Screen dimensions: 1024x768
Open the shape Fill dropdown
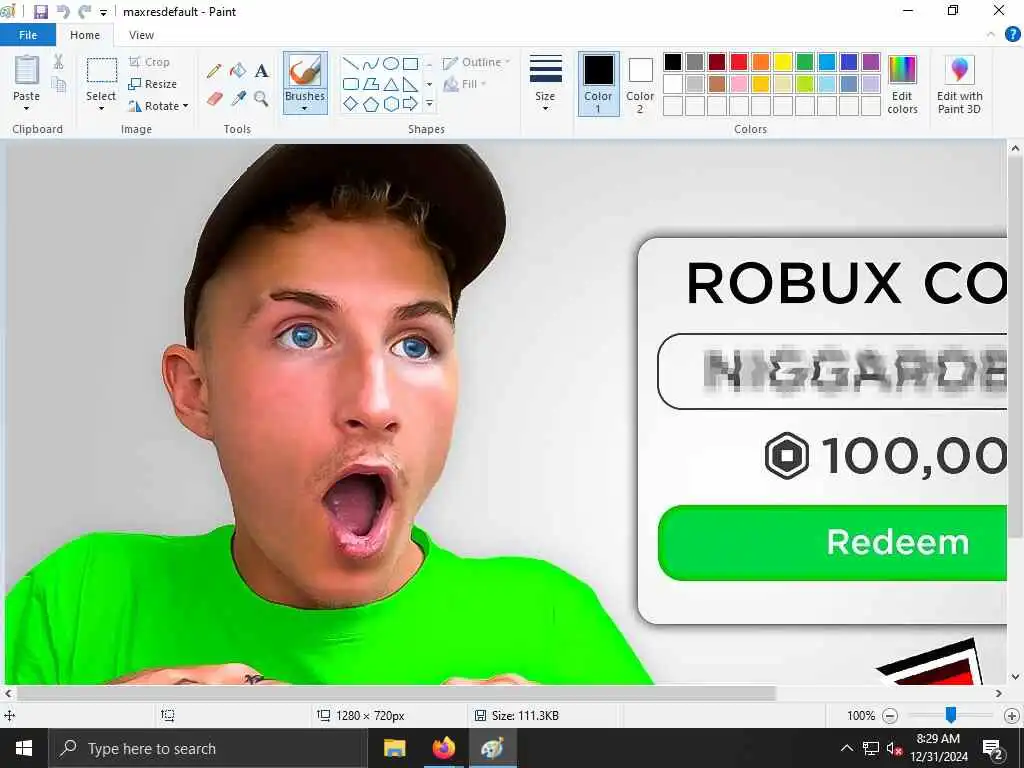coord(464,84)
